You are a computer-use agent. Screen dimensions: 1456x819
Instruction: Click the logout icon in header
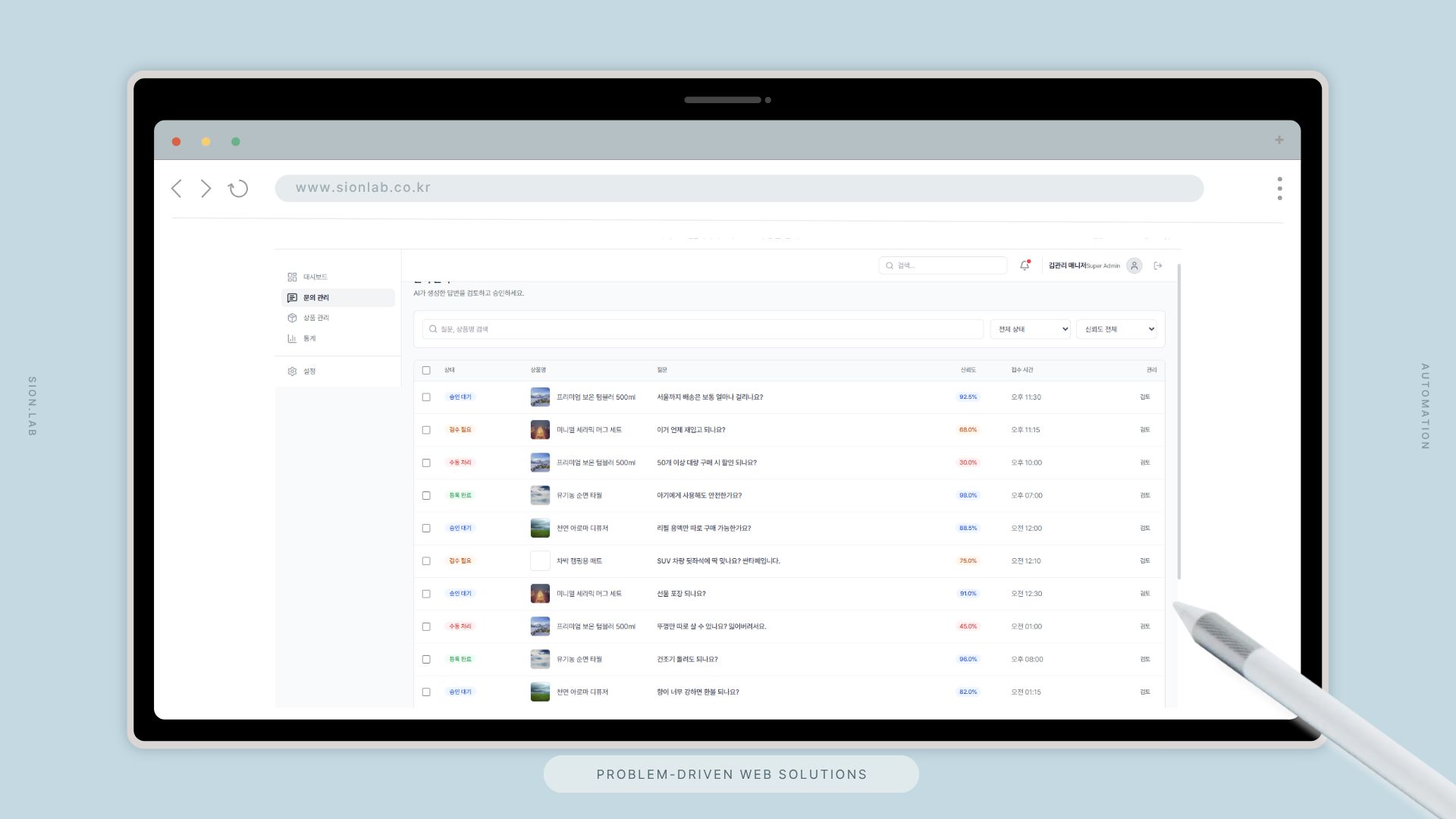coord(1158,265)
